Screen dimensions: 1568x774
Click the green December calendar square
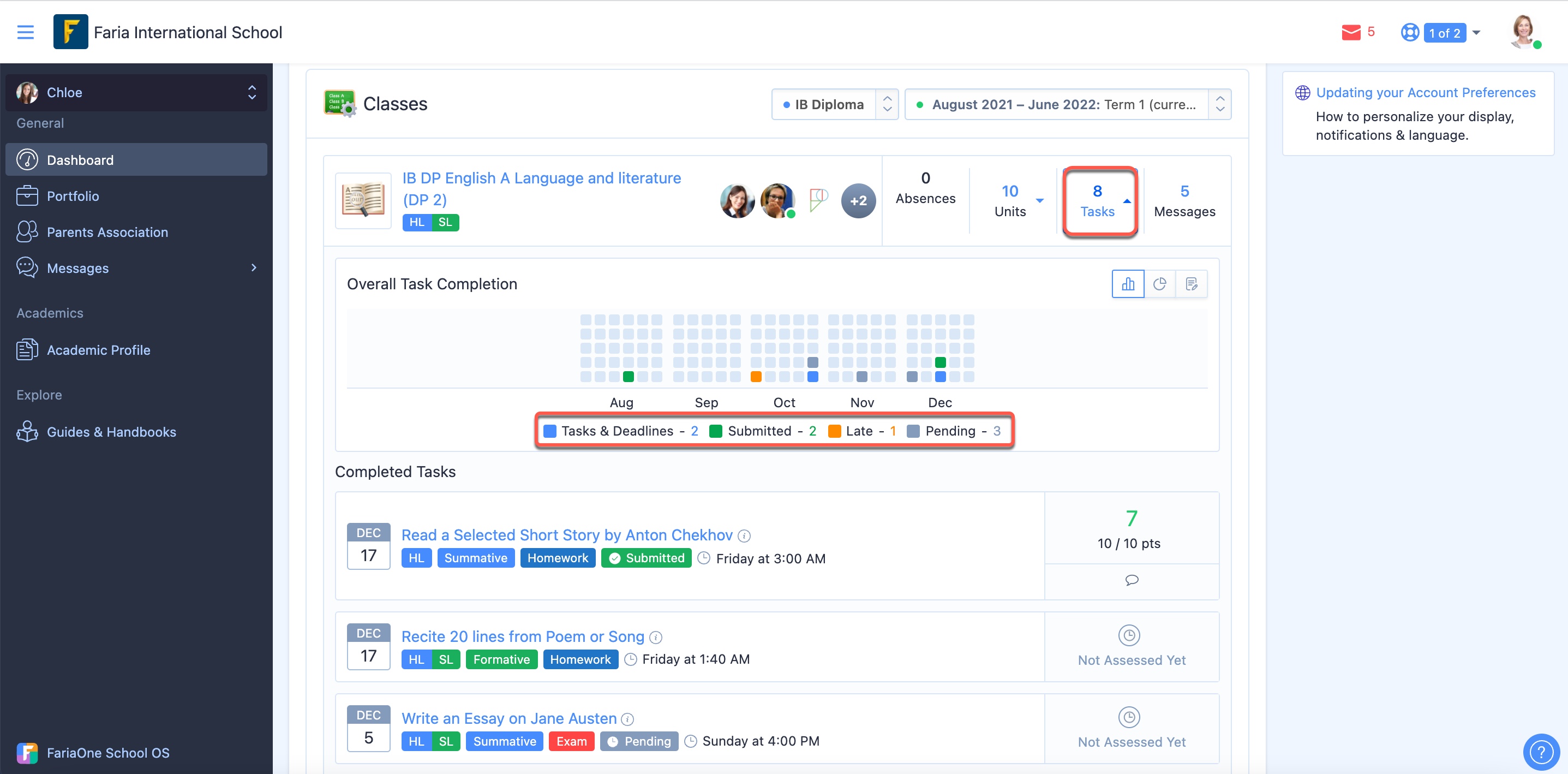tap(940, 362)
